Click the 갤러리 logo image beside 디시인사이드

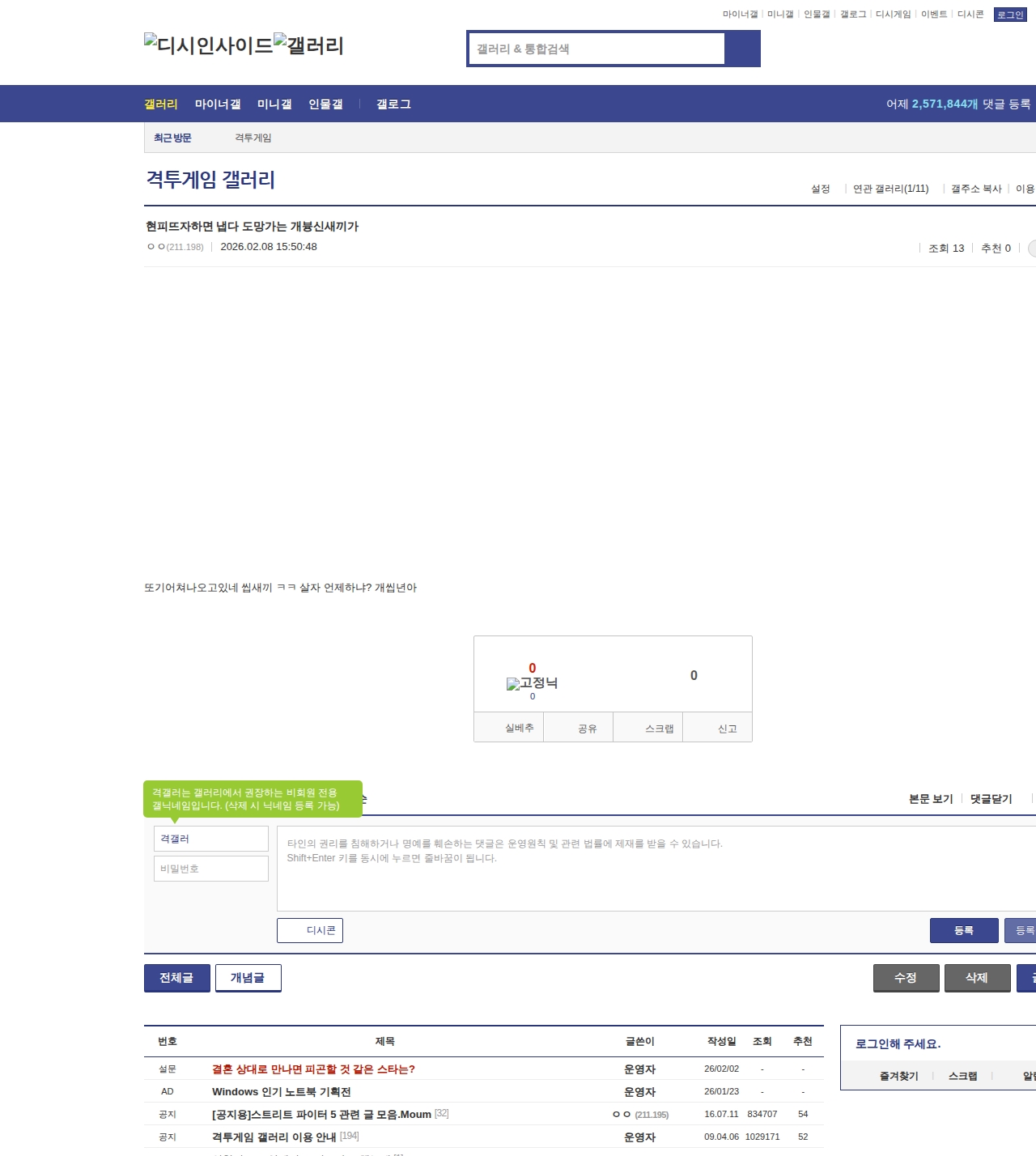click(x=308, y=45)
